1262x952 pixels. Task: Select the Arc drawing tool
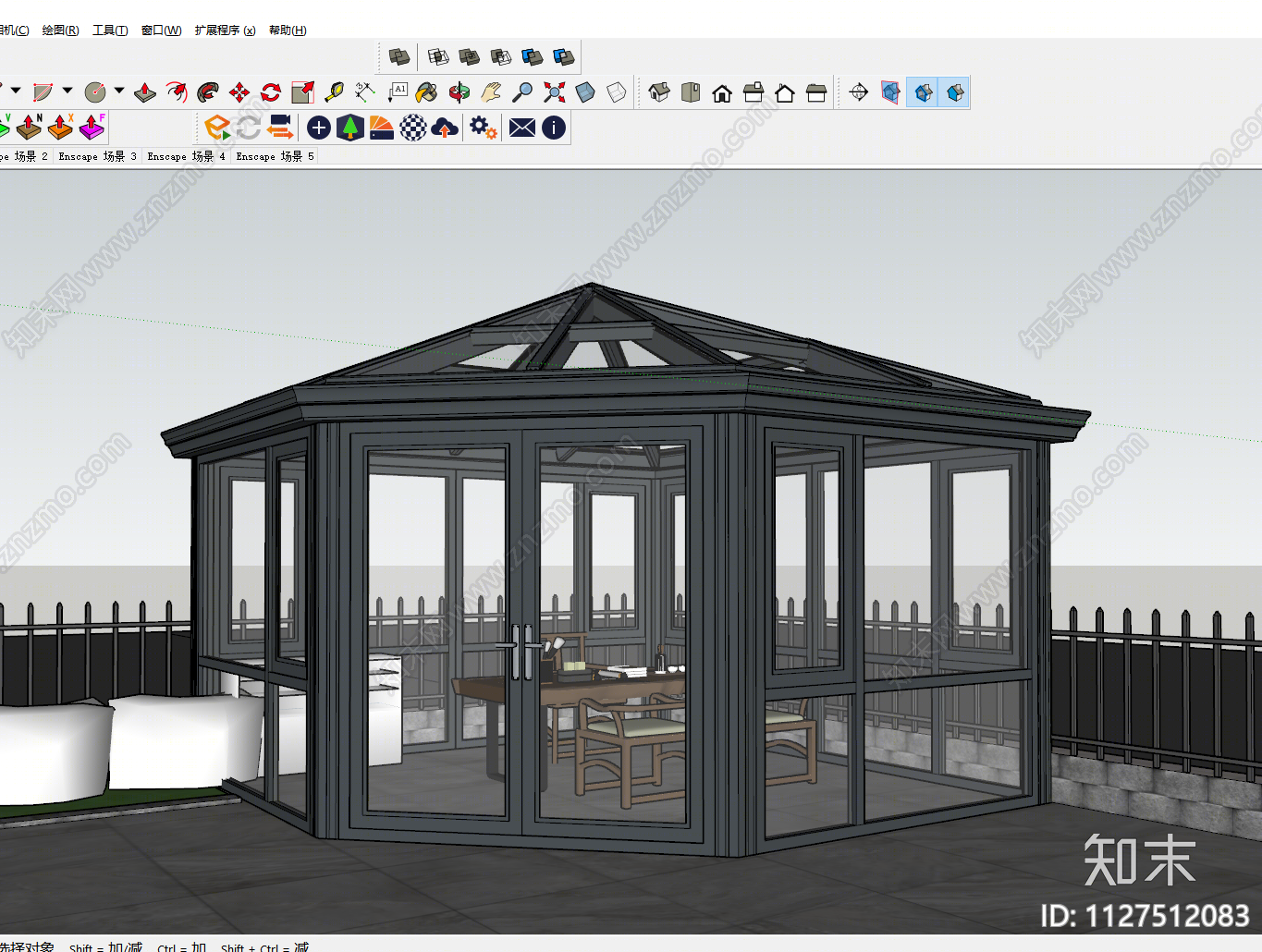click(43, 92)
